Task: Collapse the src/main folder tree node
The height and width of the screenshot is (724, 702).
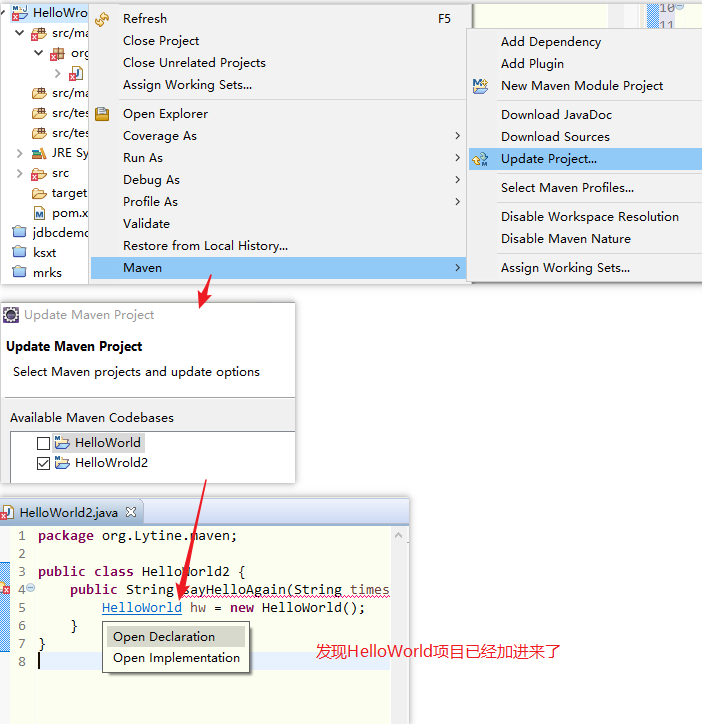Action: pyautogui.click(x=19, y=33)
